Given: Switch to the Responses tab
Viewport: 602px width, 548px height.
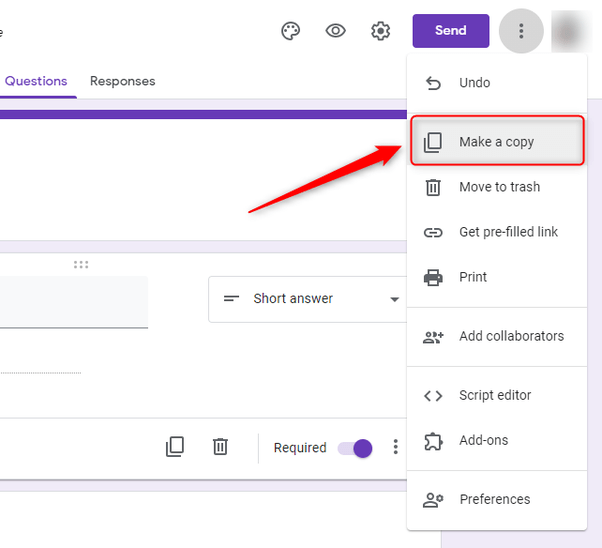Looking at the screenshot, I should [122, 81].
